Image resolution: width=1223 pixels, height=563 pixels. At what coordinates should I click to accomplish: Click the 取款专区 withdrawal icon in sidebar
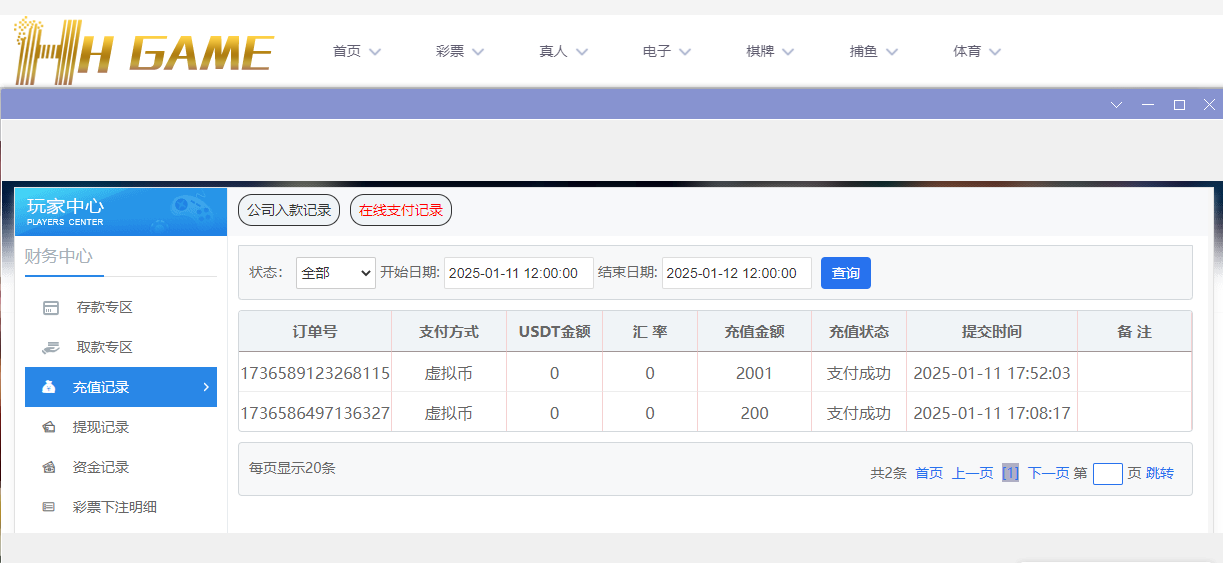50,348
